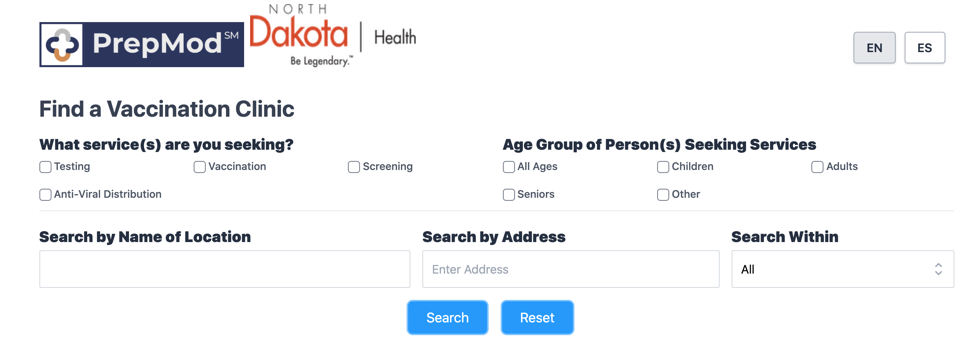Check the Testing service checkbox
Viewport: 974px width, 362px height.
[x=45, y=167]
